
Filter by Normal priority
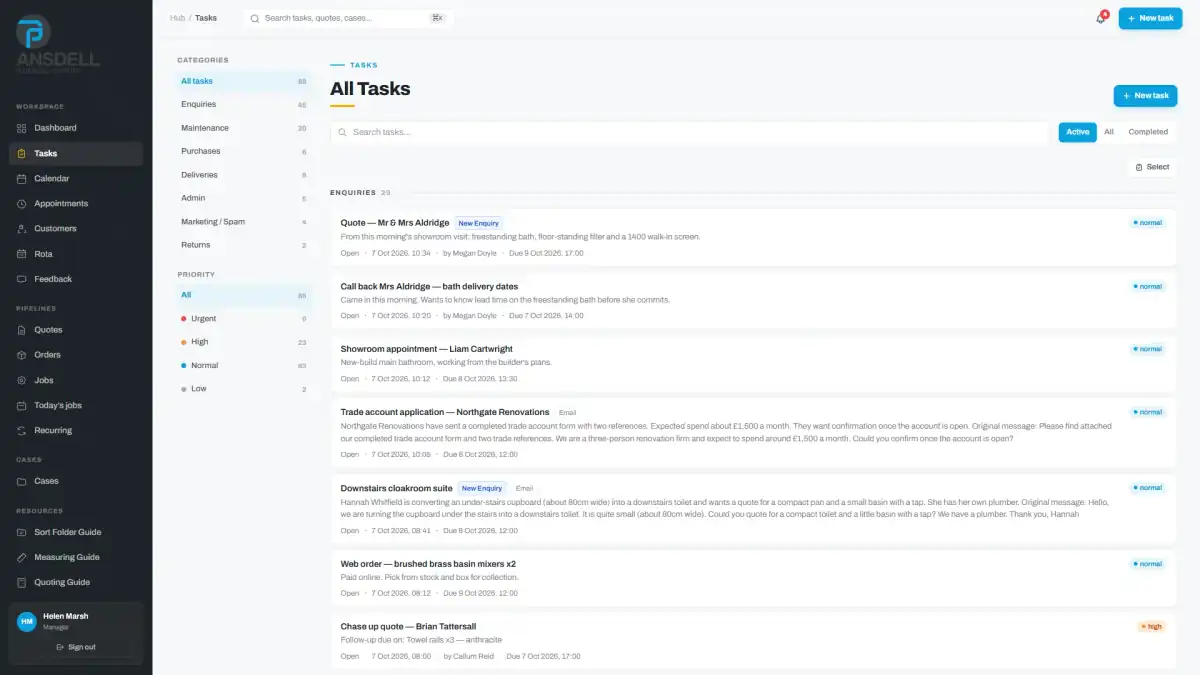[x=244, y=366]
